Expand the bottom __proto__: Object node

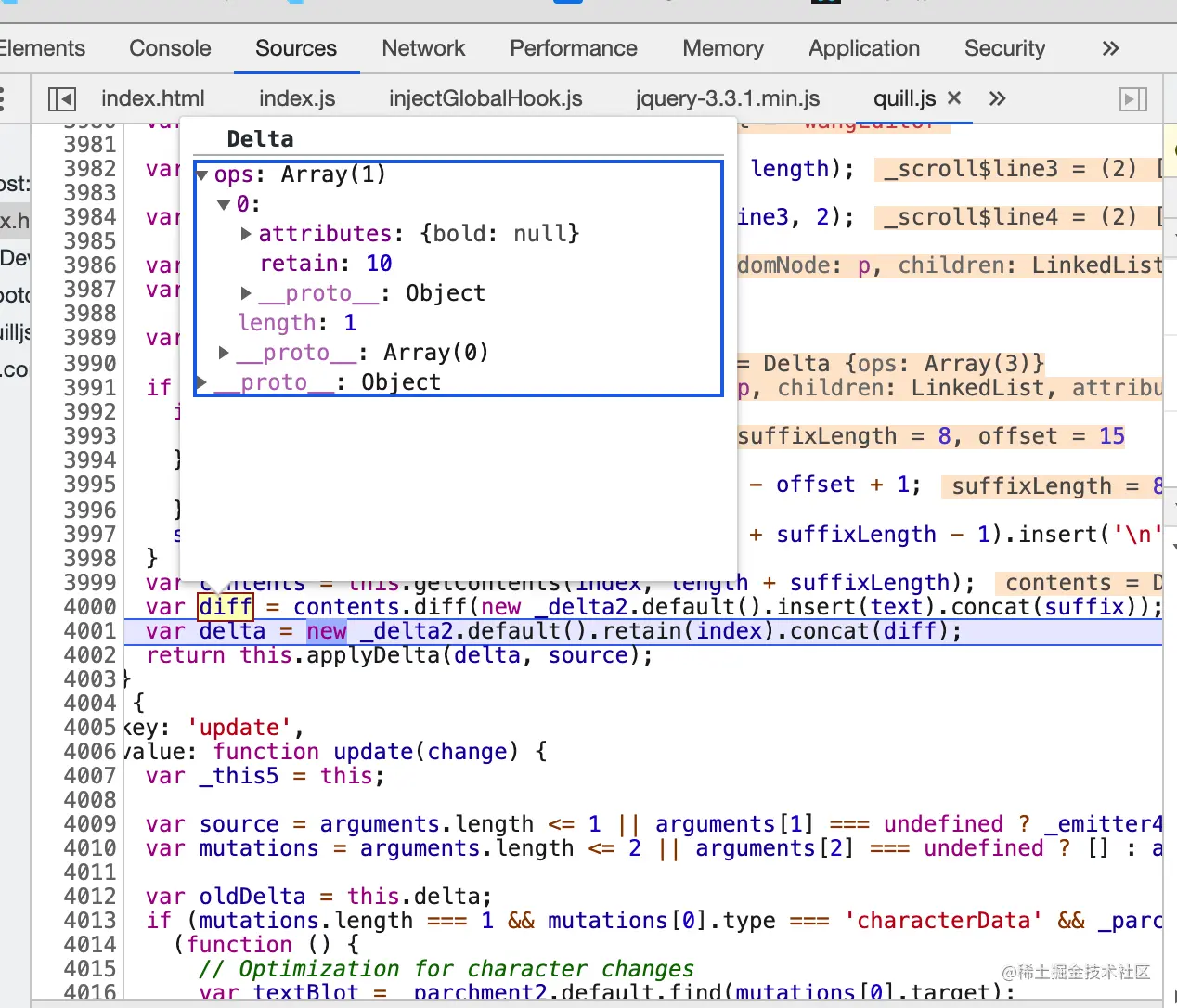[x=201, y=382]
